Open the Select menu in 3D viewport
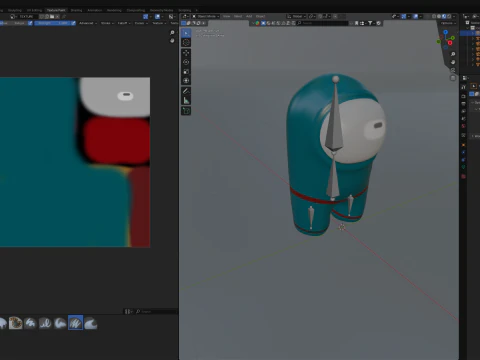 (x=238, y=16)
